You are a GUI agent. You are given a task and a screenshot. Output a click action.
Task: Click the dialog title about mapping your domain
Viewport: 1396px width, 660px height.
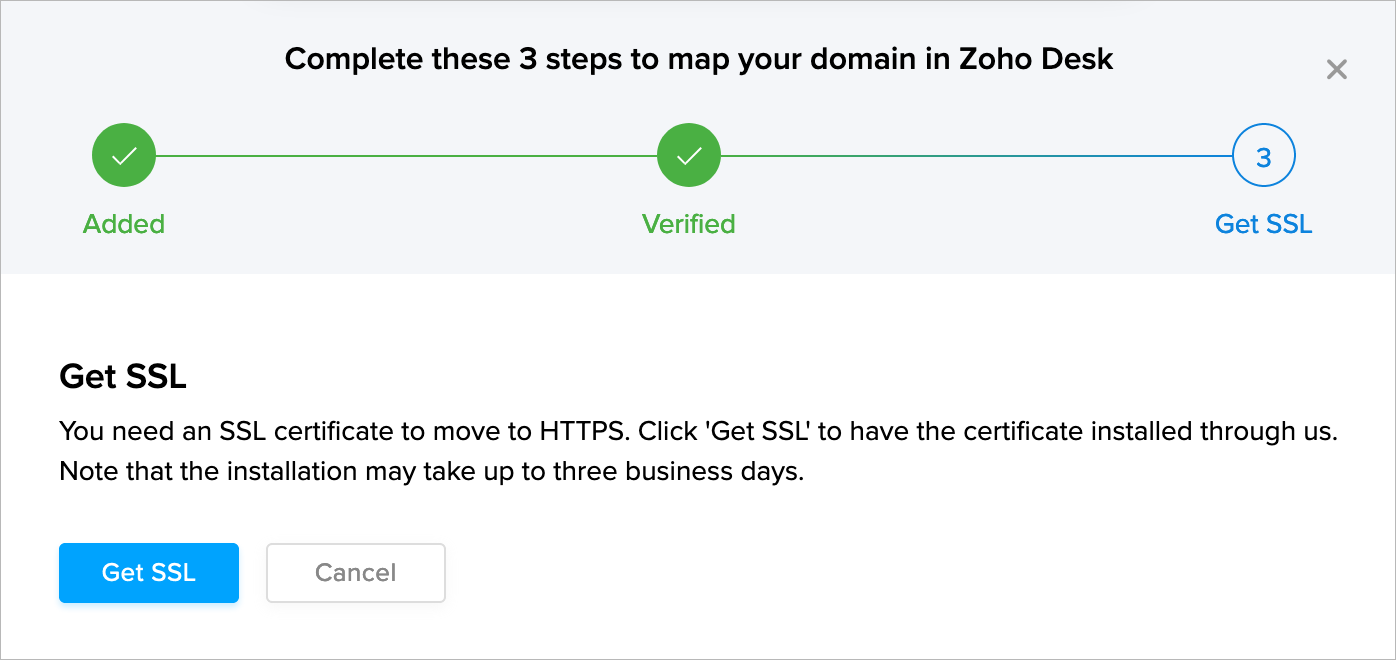698,59
